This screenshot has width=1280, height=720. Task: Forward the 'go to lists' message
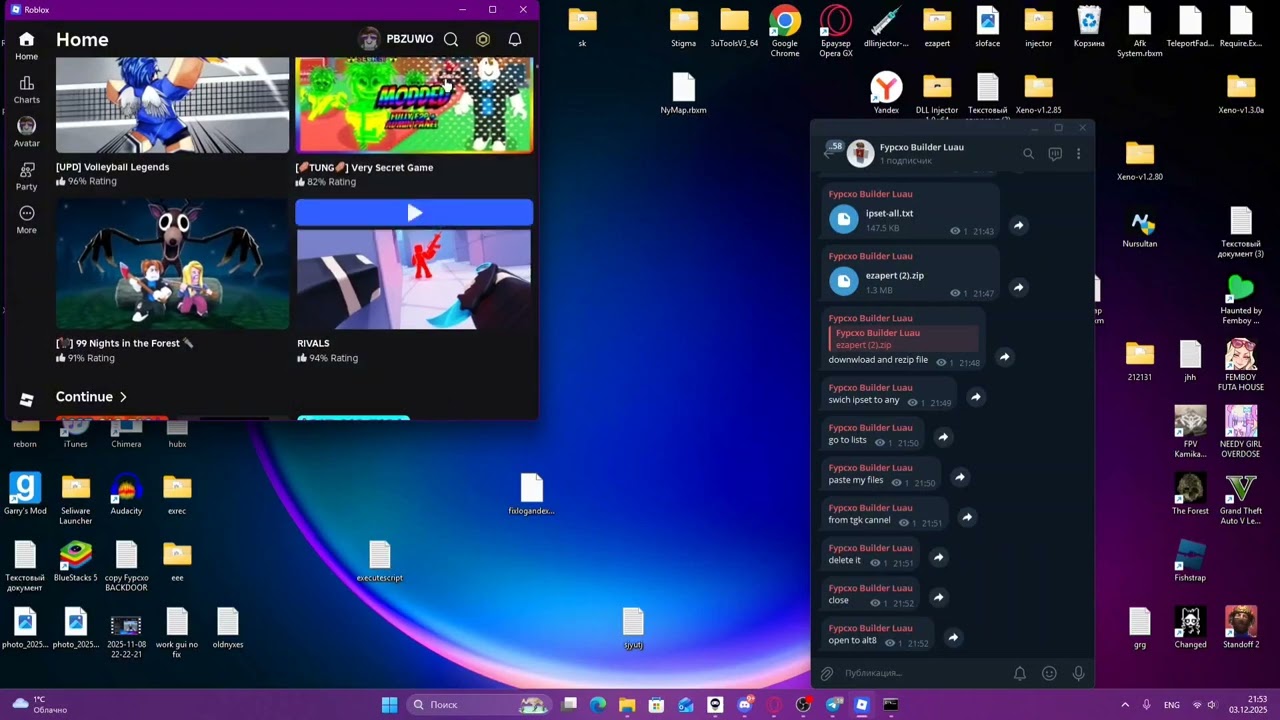point(942,437)
